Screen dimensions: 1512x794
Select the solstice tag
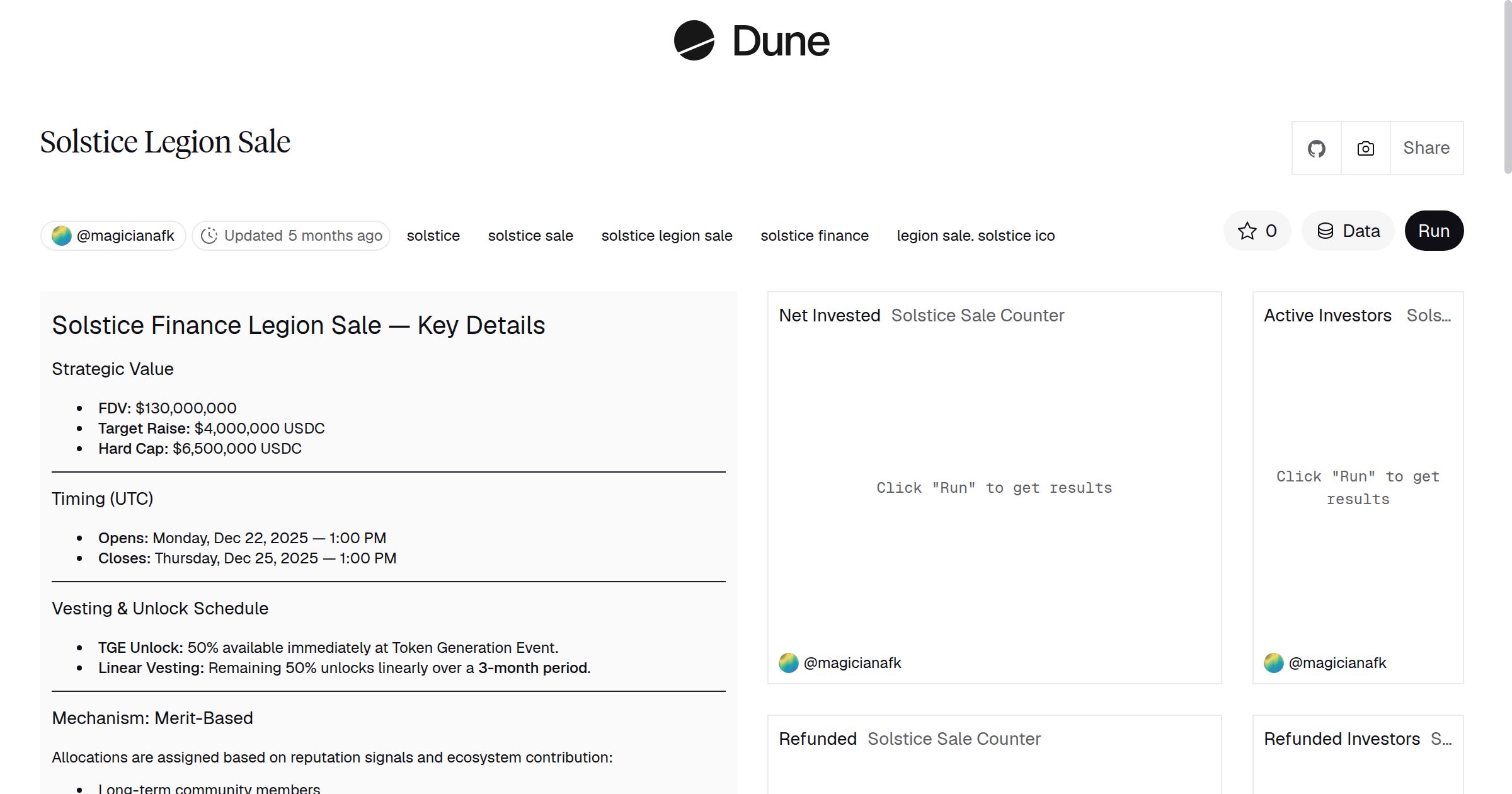[433, 236]
